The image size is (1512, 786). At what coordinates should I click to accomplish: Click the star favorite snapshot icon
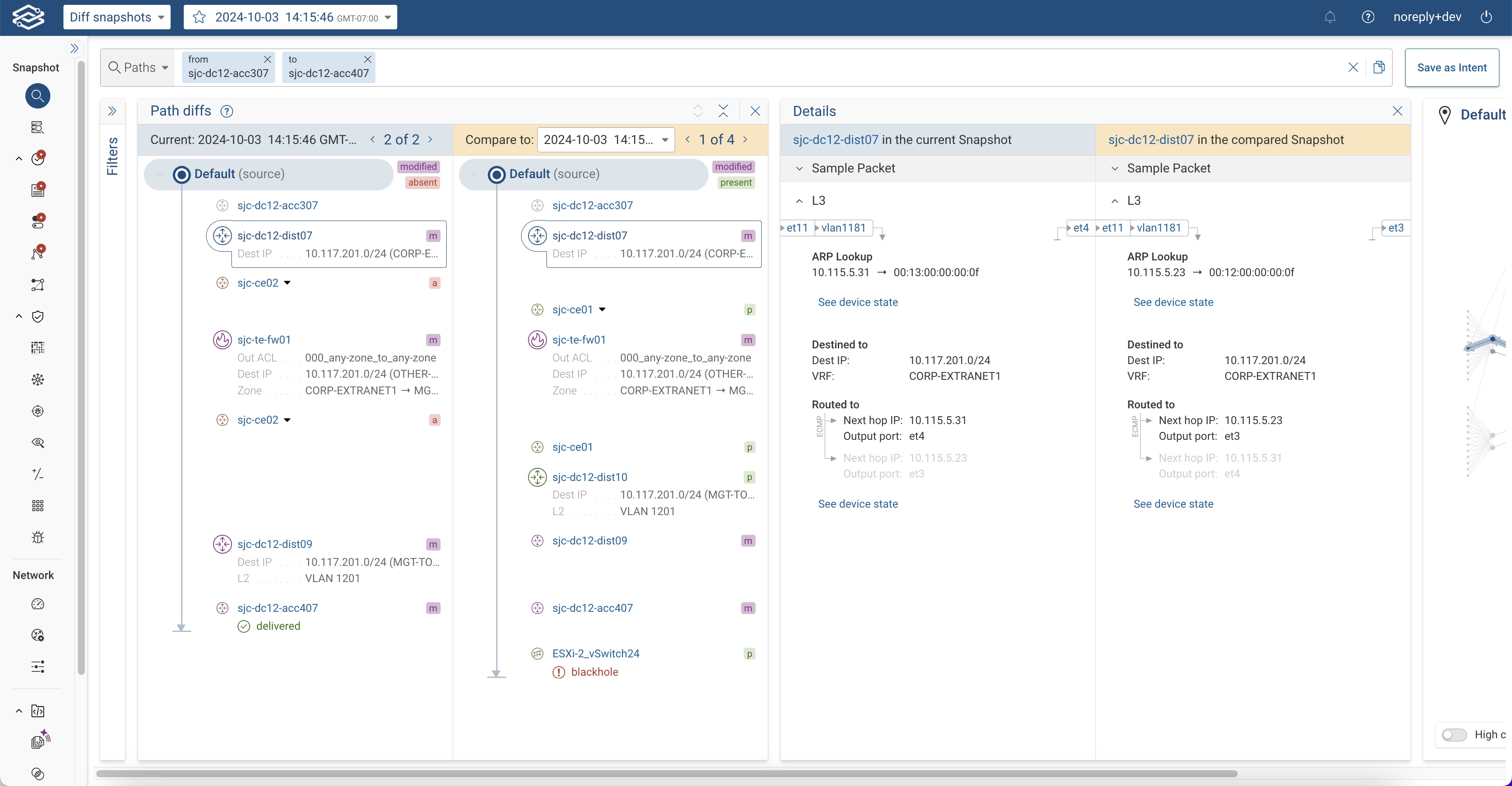pos(199,17)
